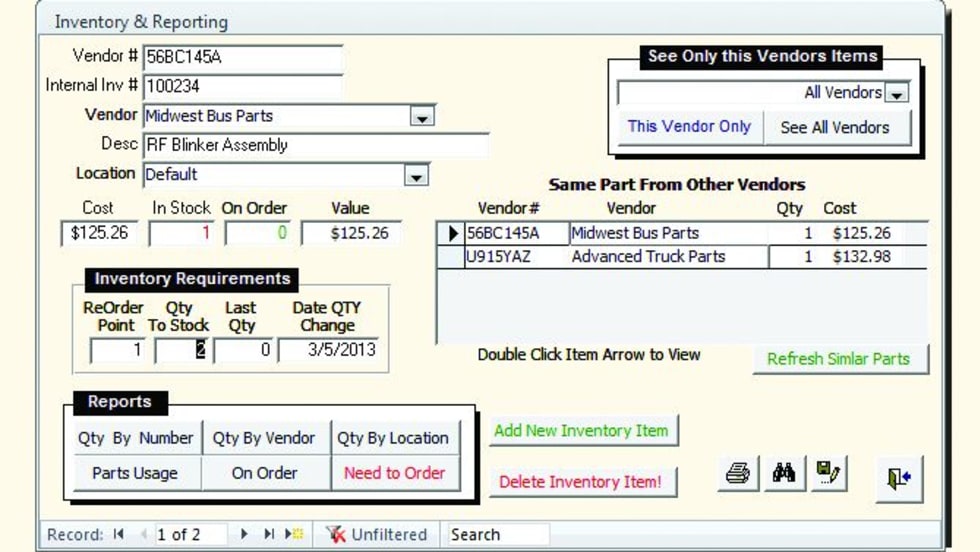Go to next record arrow
The image size is (980, 552).
(244, 534)
